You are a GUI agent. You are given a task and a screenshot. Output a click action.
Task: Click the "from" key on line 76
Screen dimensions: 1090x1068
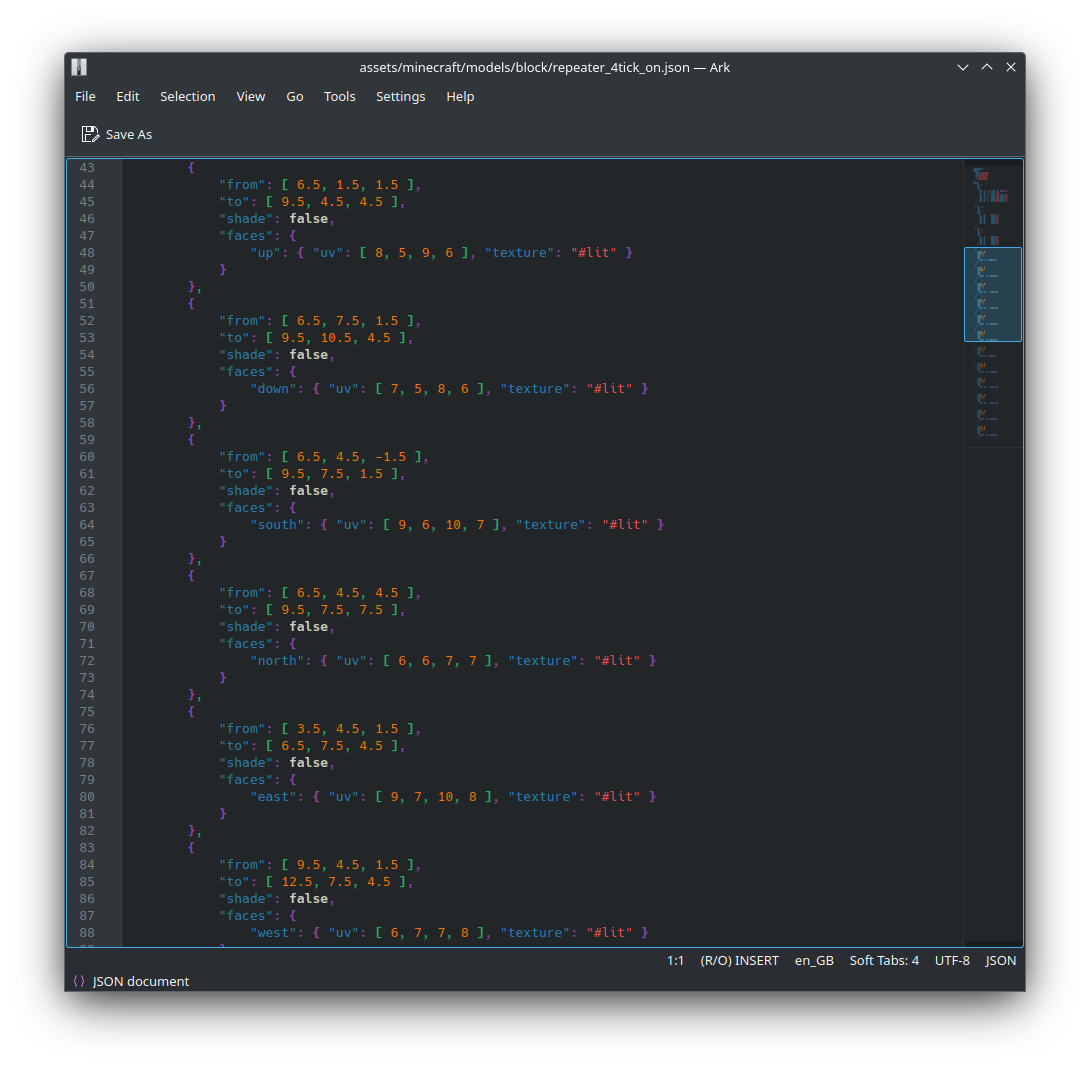(x=242, y=729)
